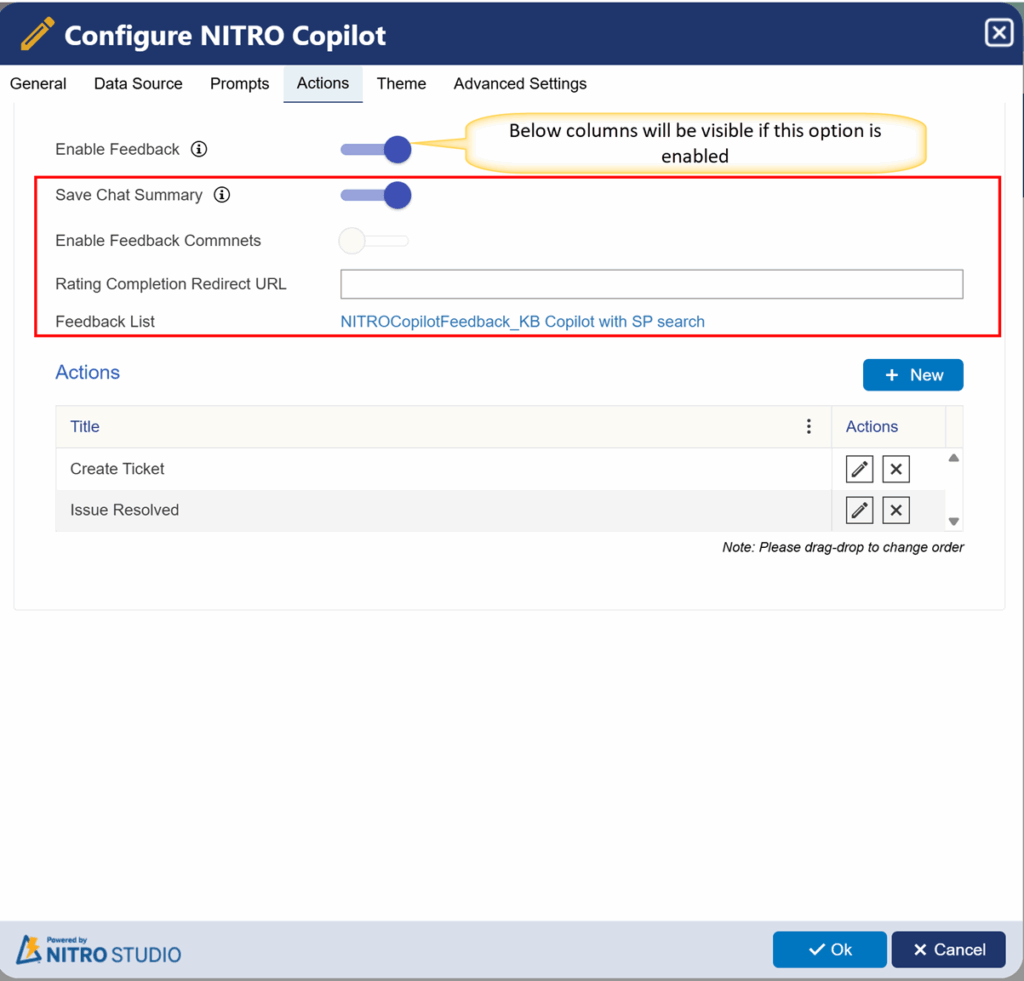Sort by the Title column header
1024x981 pixels.
point(85,426)
